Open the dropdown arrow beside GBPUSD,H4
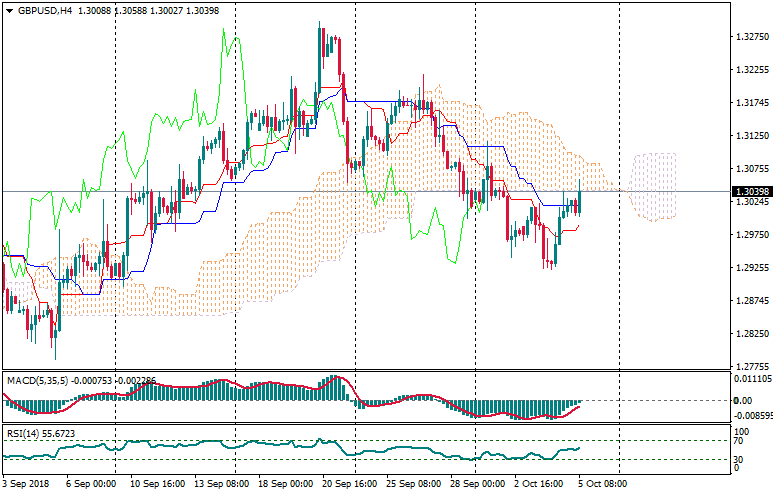Screen dimensions: 773x495 [8, 11]
